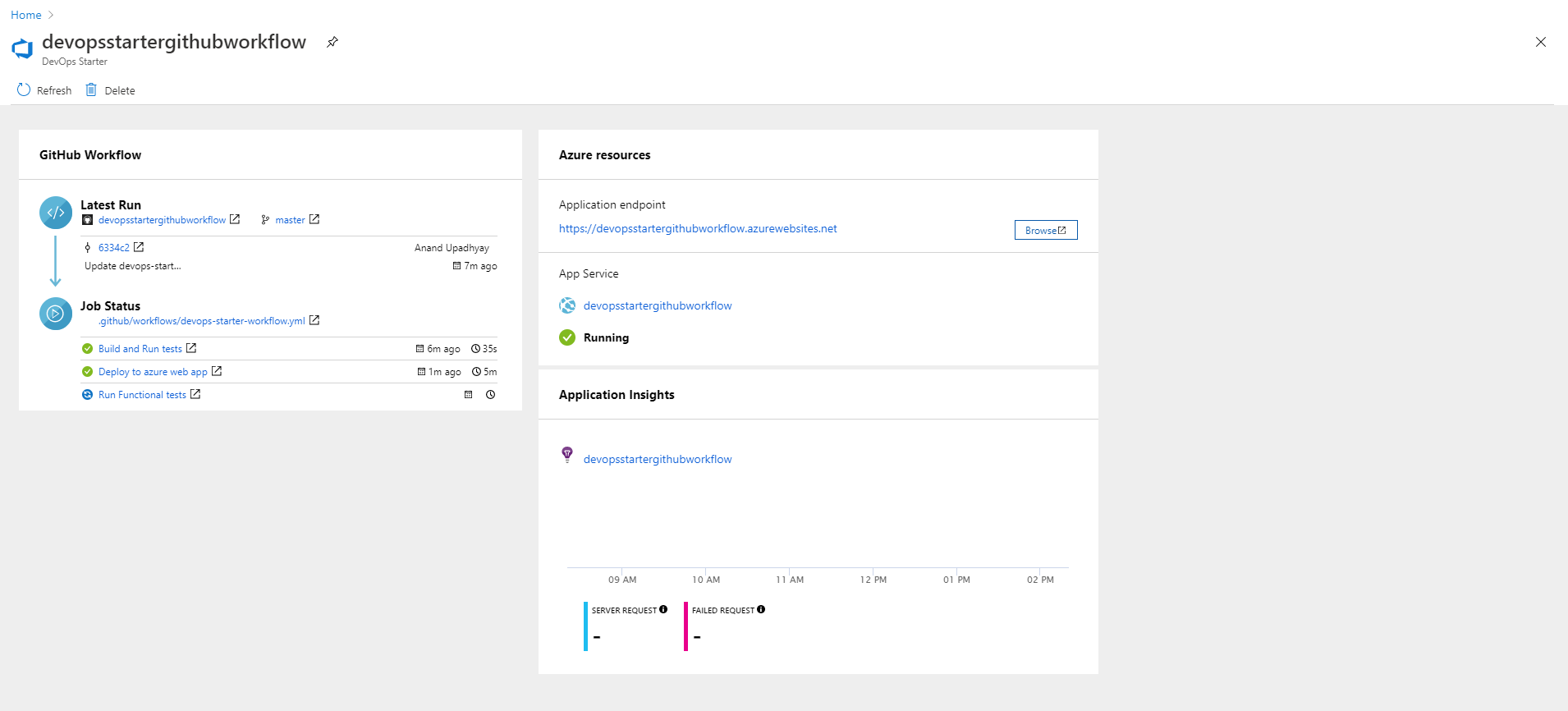Screen dimensions: 1568x711
Task: Pin devopsstartergithubworkflow to the dashboard
Action: point(332,42)
